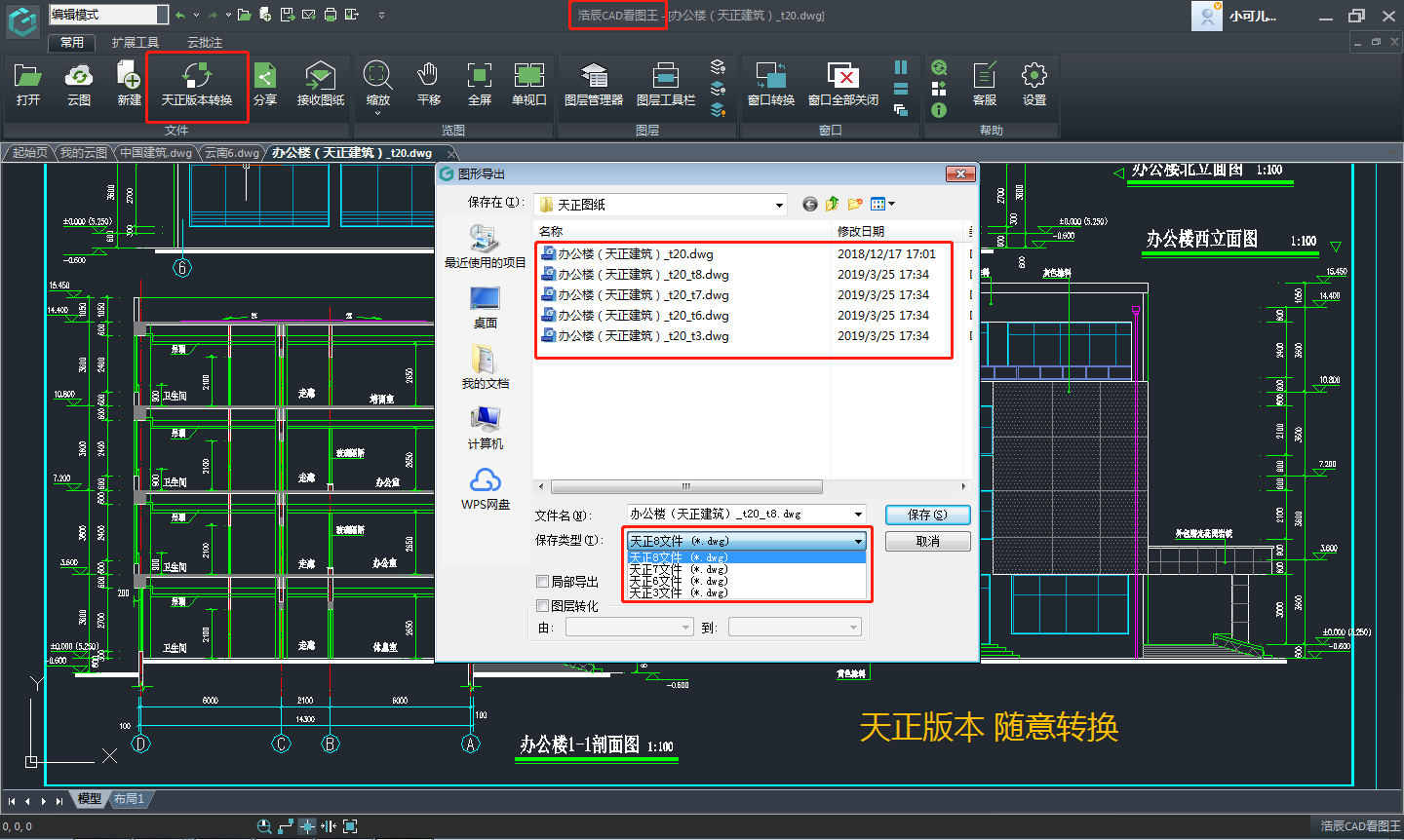The image size is (1404, 840).
Task: Switch to the 布局1 layout tab
Action: (x=129, y=799)
